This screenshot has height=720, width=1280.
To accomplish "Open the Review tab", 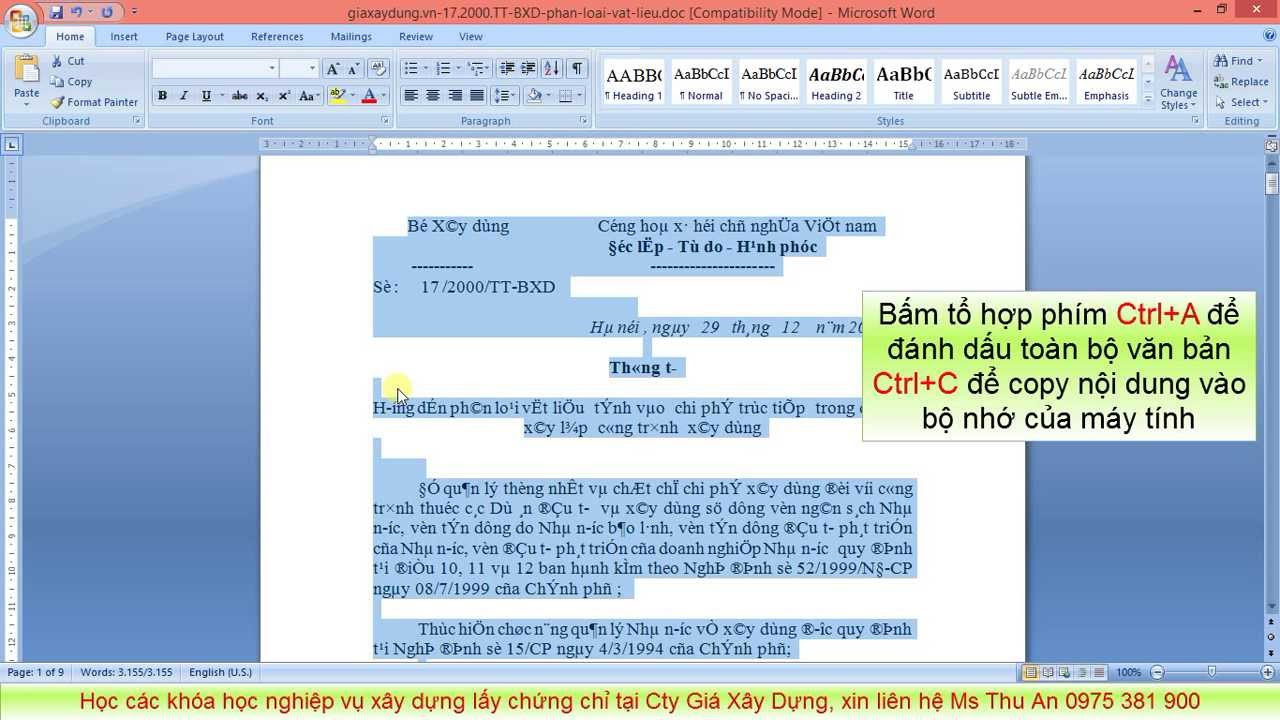I will tap(416, 37).
